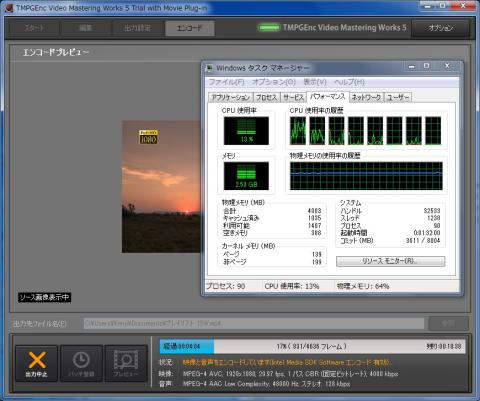Click the sunset preview image
The height and width of the screenshot is (401, 480).
coord(161,187)
